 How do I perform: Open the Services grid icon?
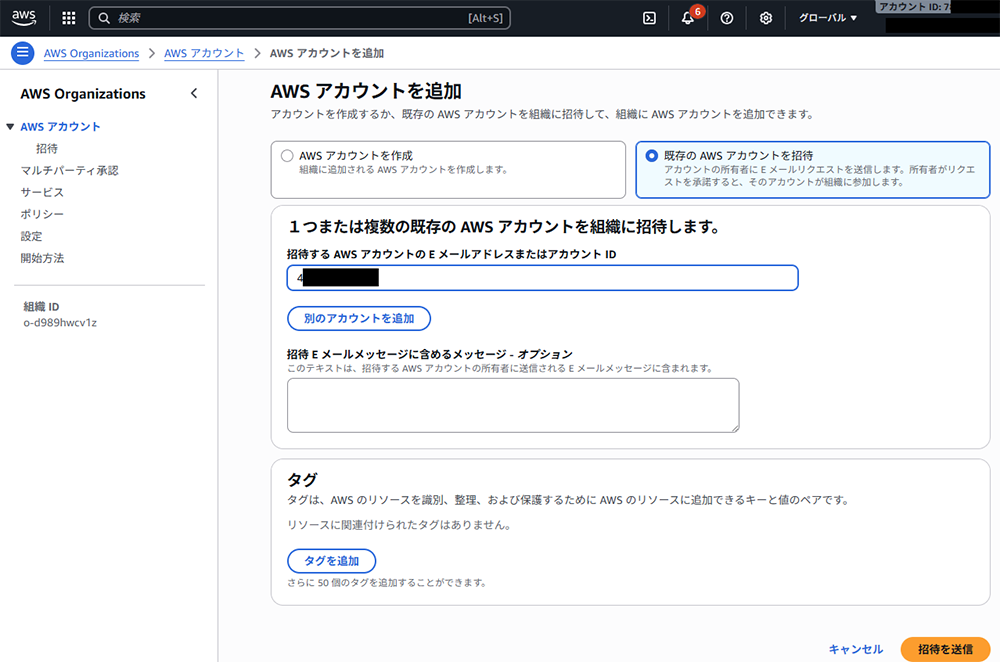[67, 17]
